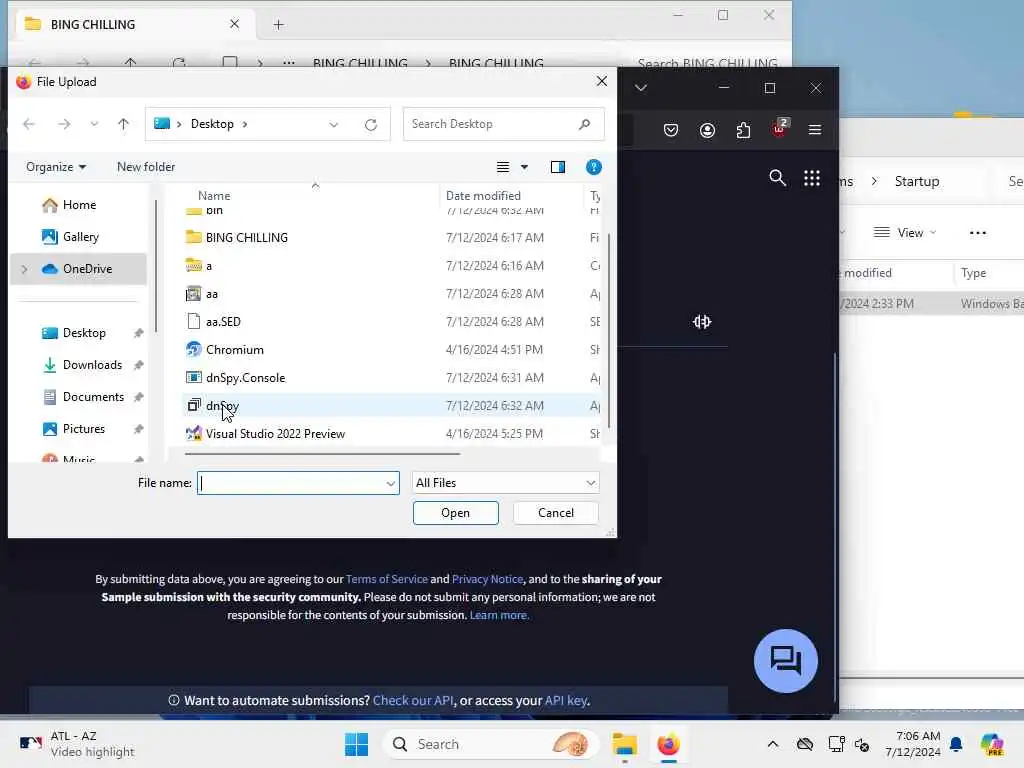Select Gallery in navigation pane
The image size is (1024, 768).
pos(80,237)
